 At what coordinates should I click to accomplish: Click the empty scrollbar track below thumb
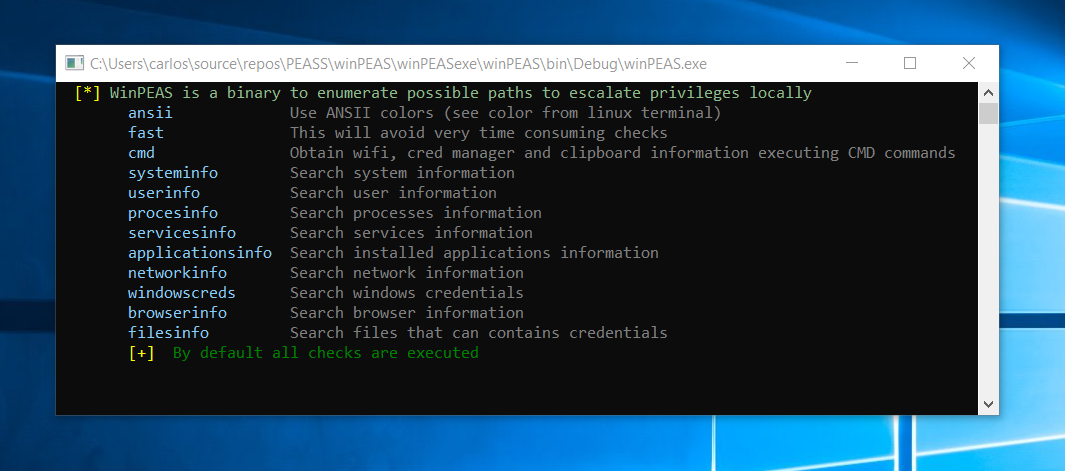(988, 258)
